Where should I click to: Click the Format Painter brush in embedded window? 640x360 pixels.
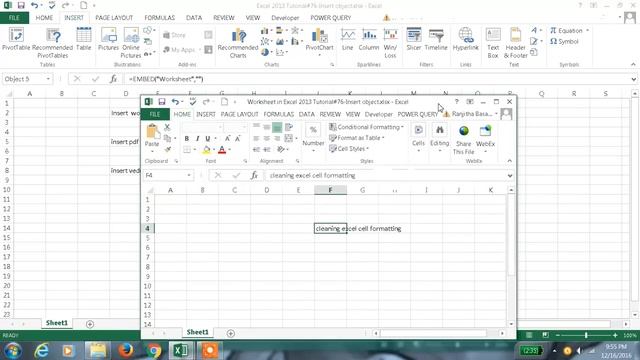tap(167, 149)
